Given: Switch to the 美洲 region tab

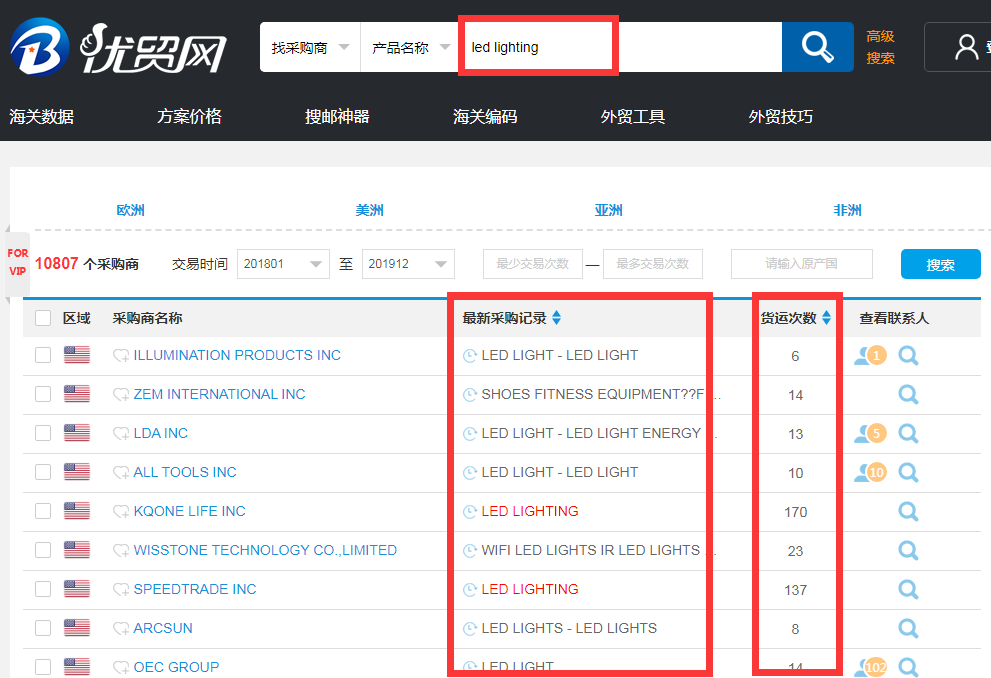Looking at the screenshot, I should [x=370, y=210].
